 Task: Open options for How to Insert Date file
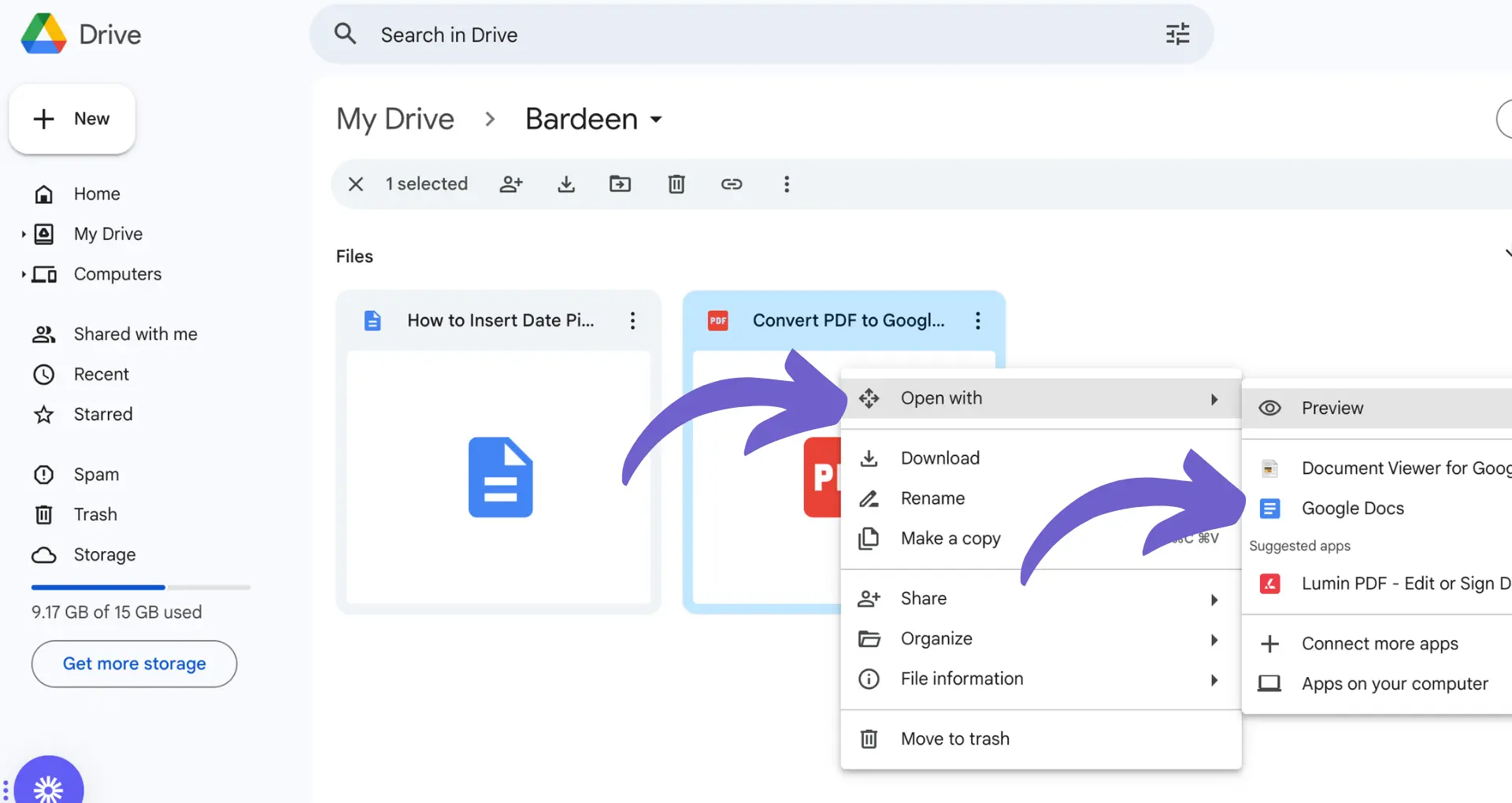coord(632,320)
